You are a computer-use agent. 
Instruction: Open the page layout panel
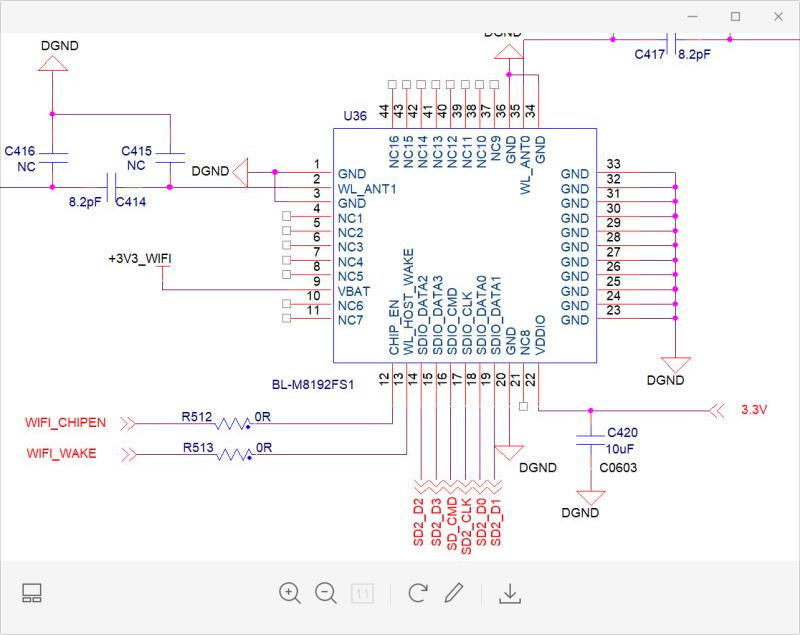(33, 594)
